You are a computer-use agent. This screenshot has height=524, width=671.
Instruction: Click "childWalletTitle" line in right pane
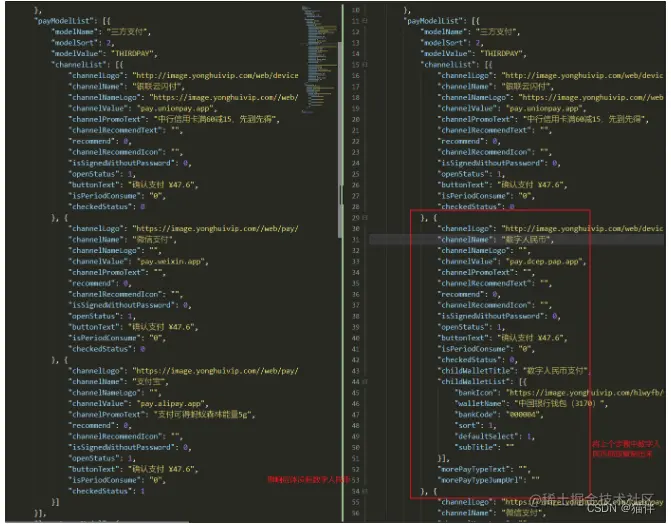point(513,371)
